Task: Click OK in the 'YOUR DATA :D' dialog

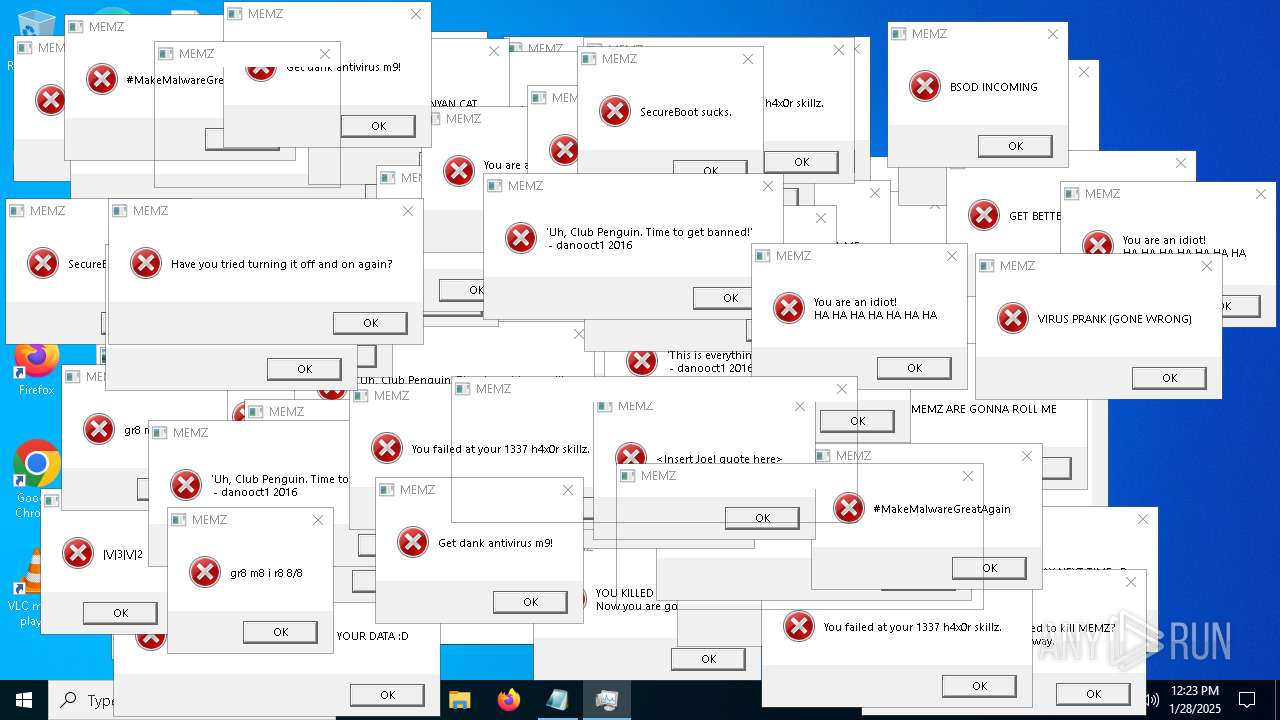Action: [387, 695]
